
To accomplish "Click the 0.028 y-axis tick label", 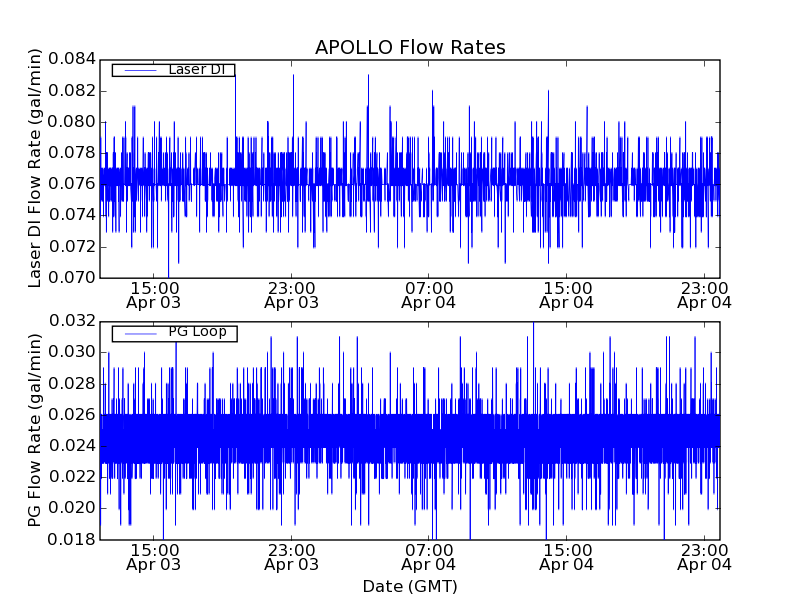I will 72,384.
